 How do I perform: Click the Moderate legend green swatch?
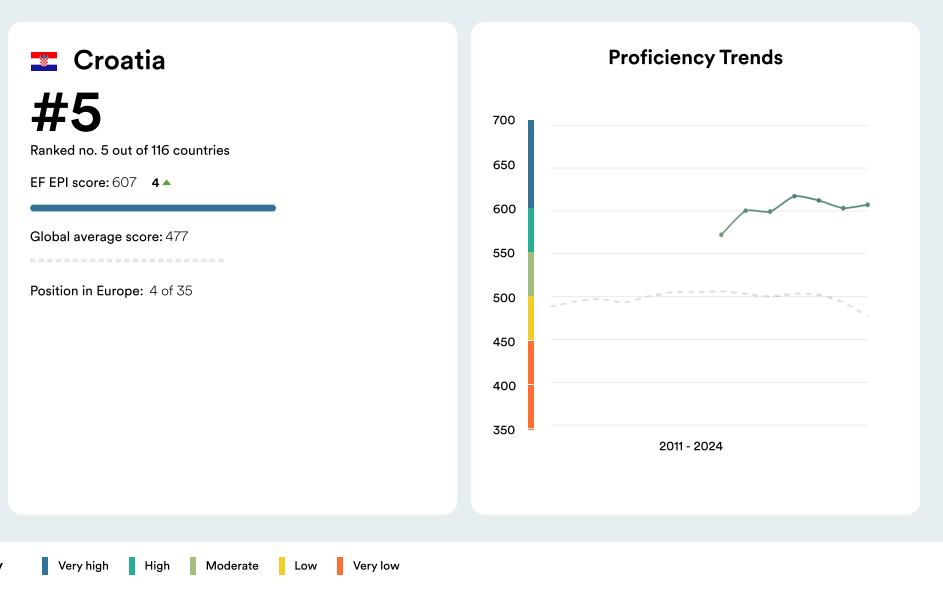[x=193, y=566]
